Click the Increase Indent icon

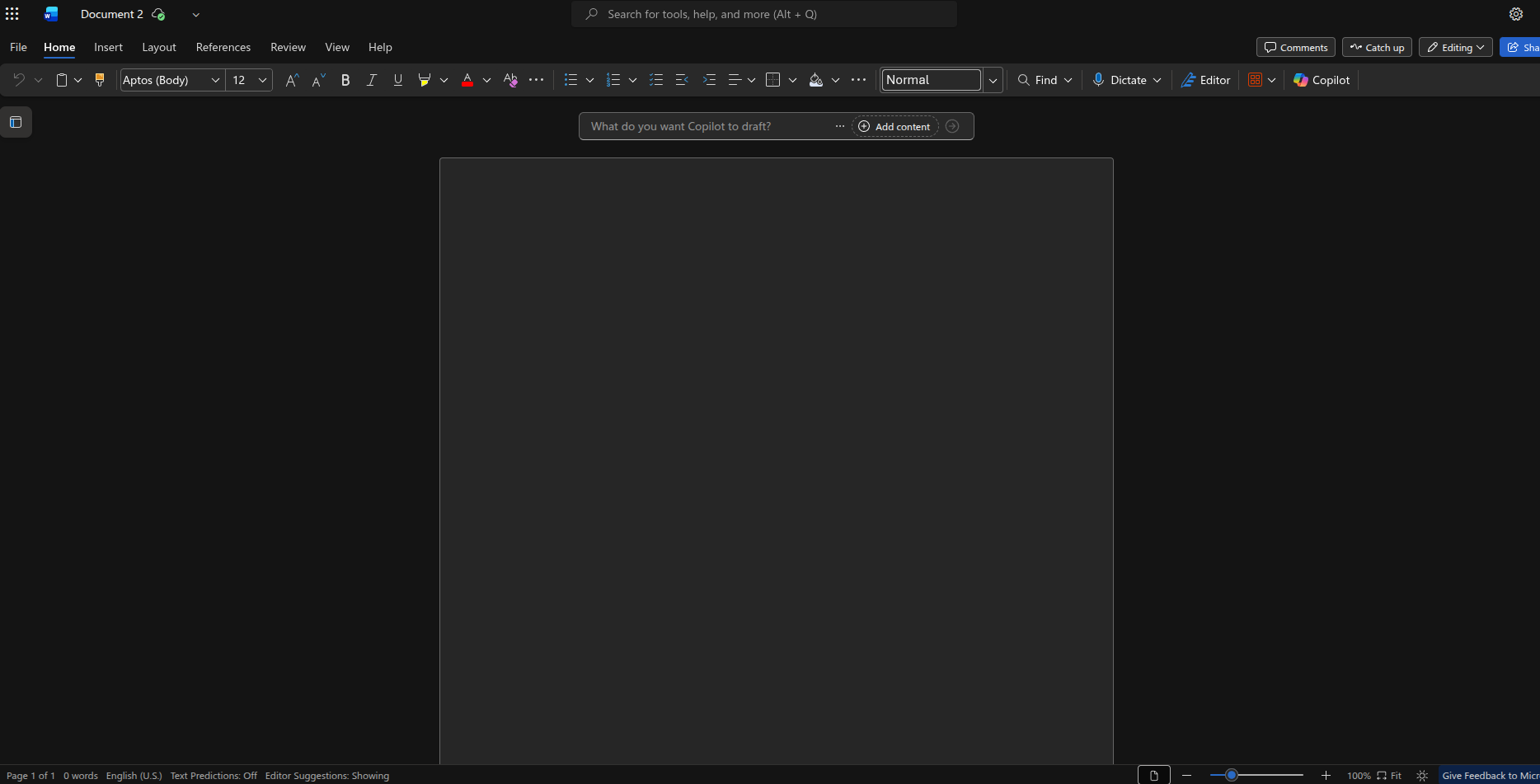(709, 80)
